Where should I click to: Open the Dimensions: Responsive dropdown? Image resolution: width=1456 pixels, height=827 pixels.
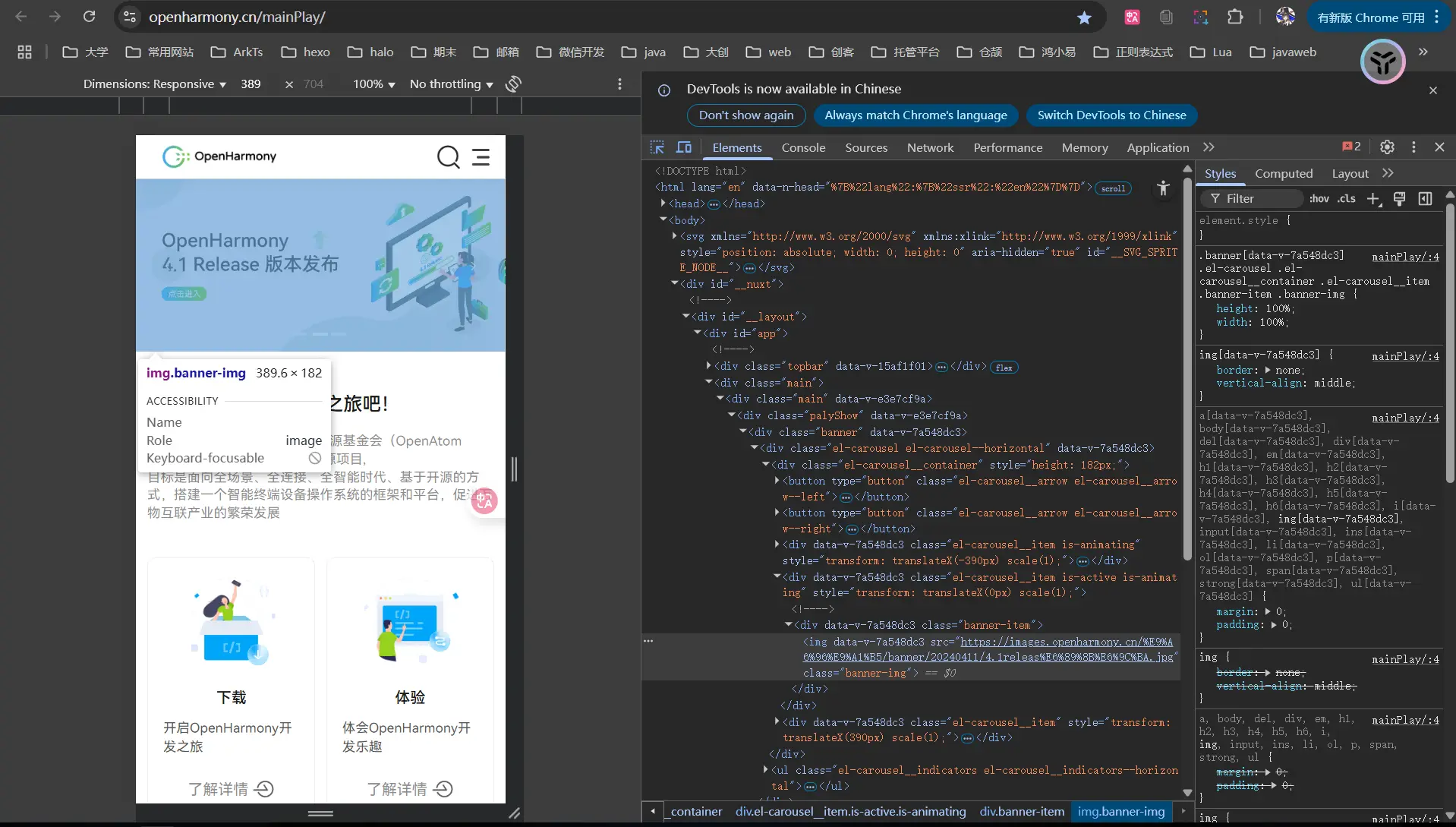point(155,84)
